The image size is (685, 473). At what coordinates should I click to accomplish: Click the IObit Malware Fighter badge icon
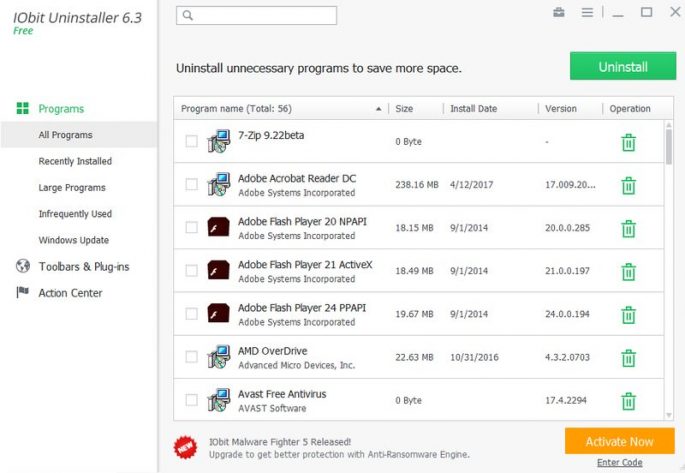(x=185, y=447)
